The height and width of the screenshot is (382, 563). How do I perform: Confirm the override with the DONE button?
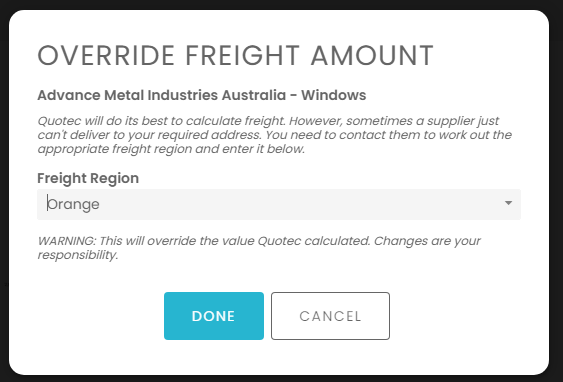pos(214,316)
